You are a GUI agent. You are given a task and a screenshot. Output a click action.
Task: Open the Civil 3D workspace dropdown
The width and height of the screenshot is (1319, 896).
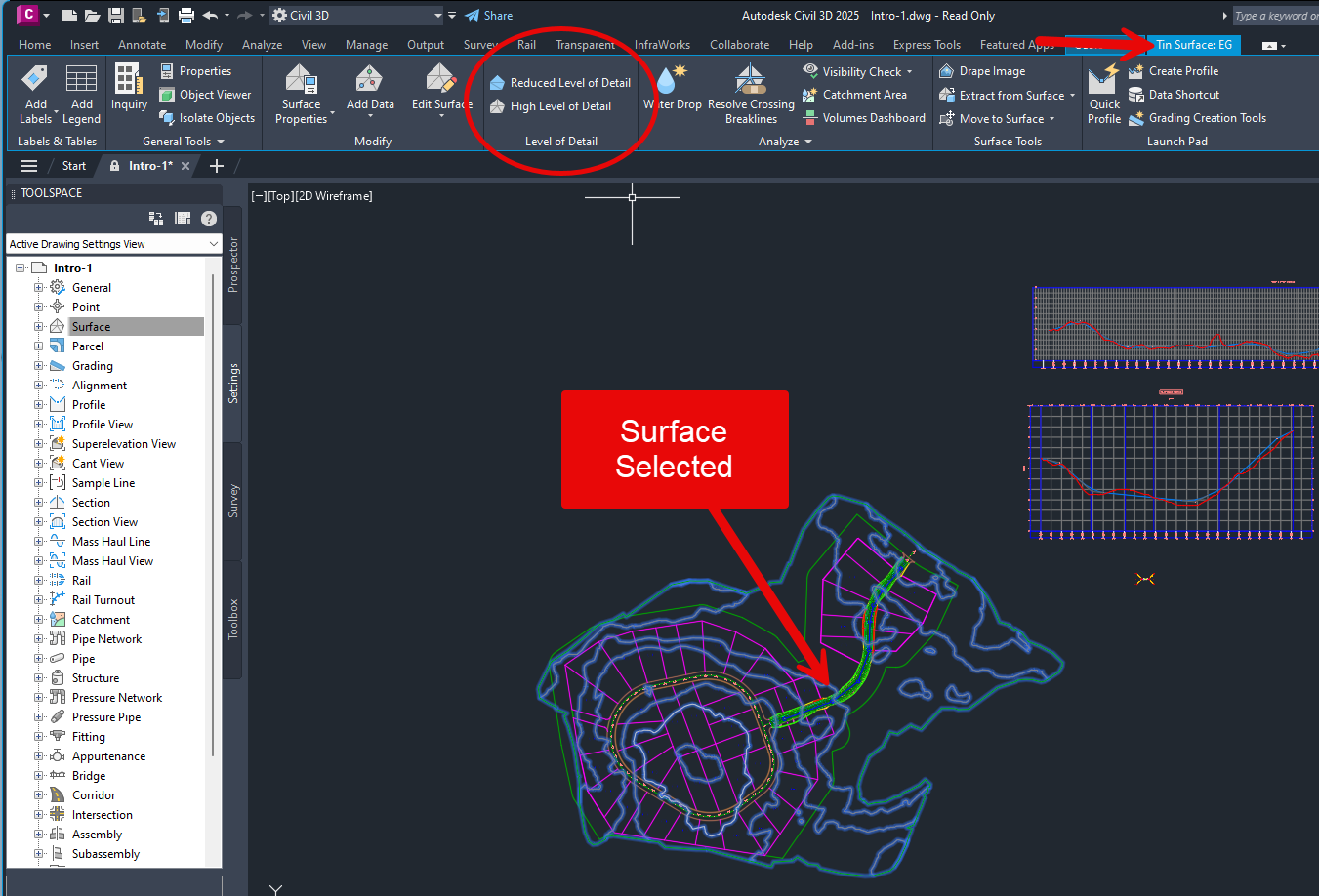[x=357, y=16]
